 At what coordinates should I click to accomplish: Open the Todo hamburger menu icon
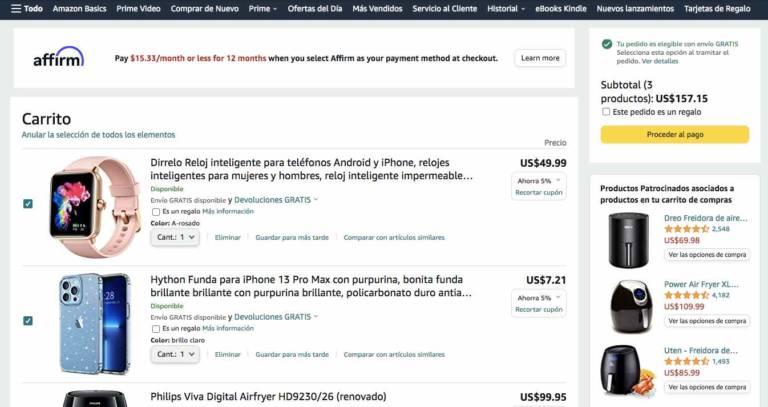(x=16, y=9)
